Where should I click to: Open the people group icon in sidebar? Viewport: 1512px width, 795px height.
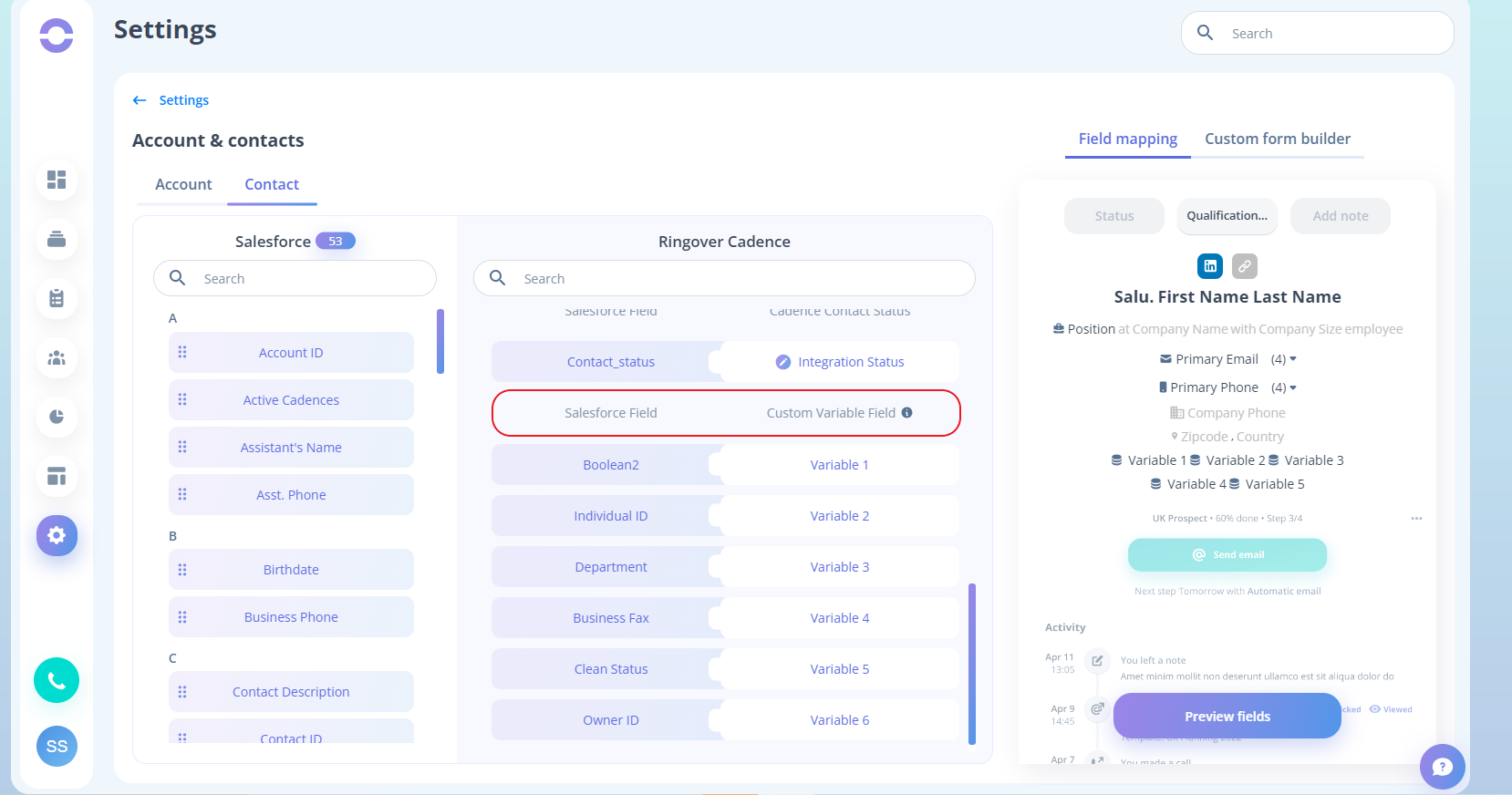pyautogui.click(x=57, y=357)
